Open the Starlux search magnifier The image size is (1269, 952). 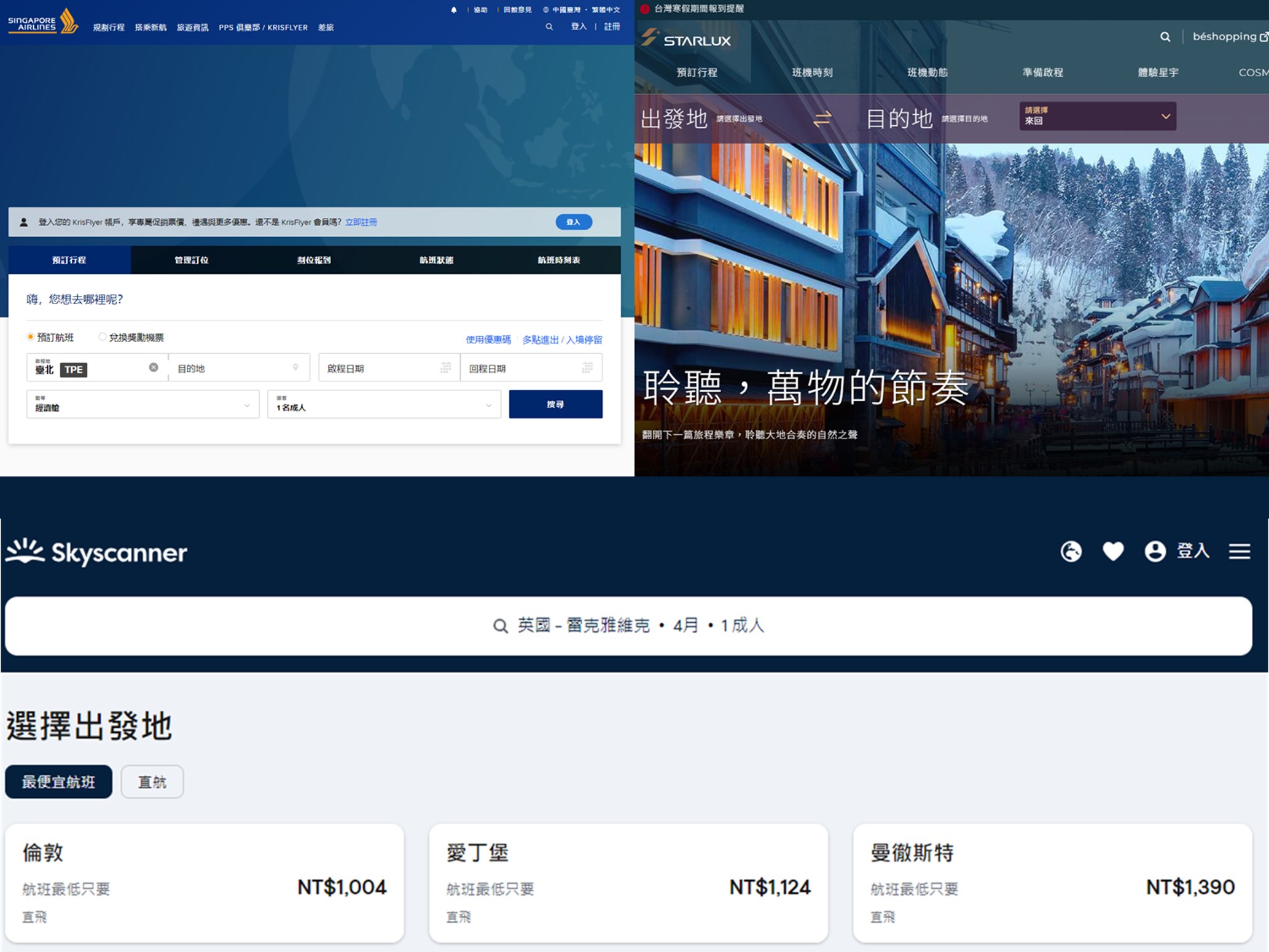pyautogui.click(x=1165, y=37)
